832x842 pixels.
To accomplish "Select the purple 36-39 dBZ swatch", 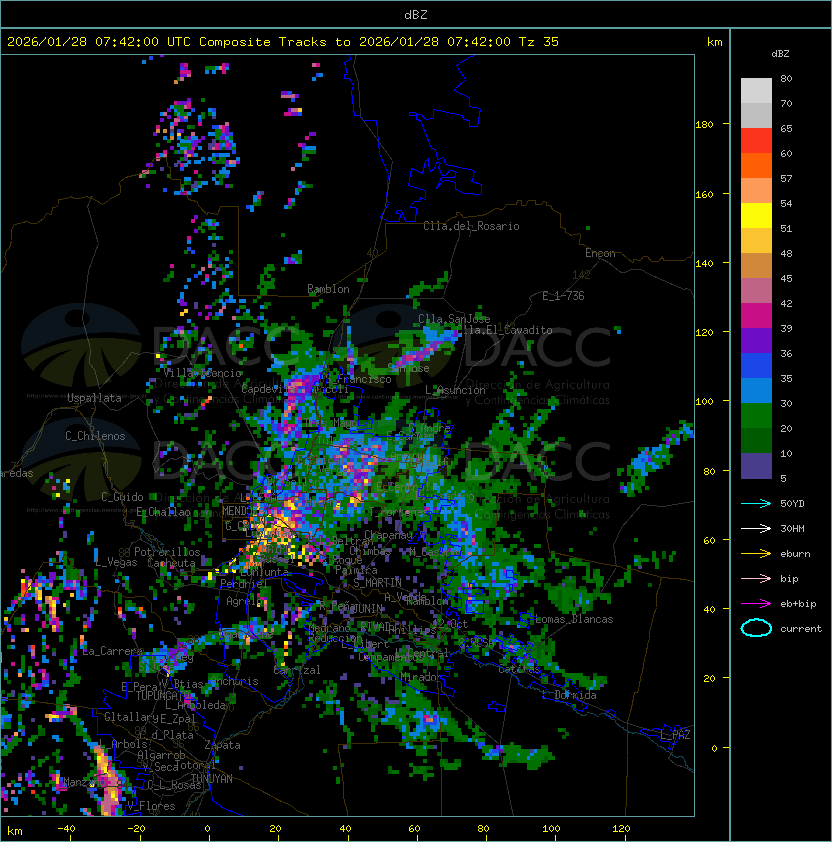I will point(756,341).
